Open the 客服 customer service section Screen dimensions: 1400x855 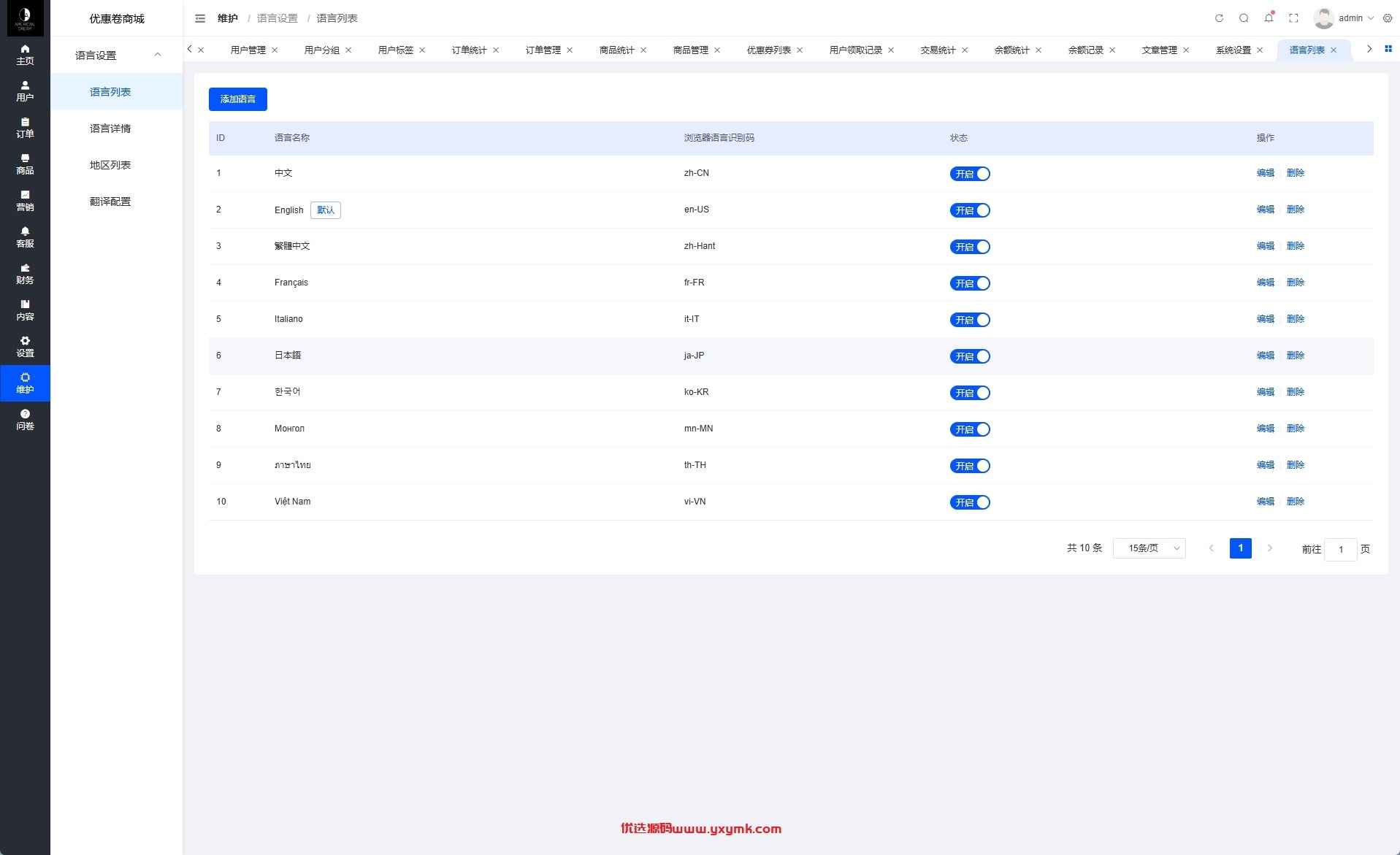(x=25, y=237)
